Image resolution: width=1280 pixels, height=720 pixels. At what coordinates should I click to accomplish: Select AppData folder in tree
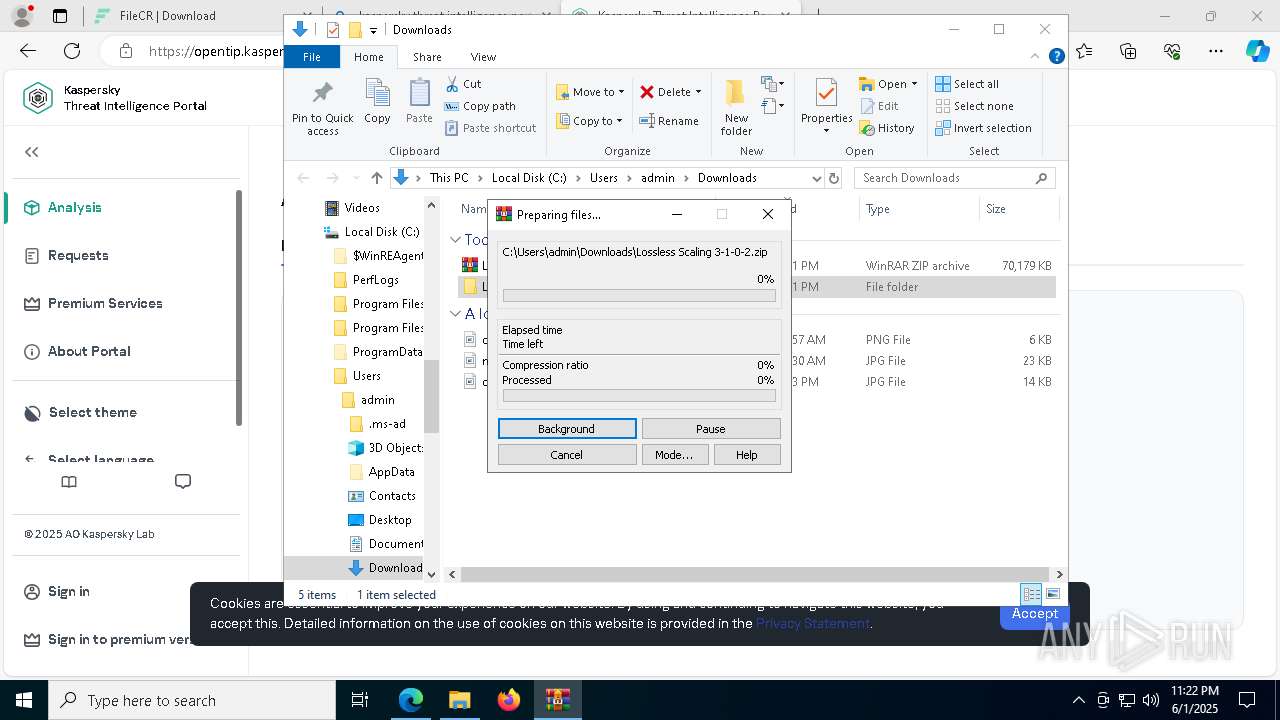(391, 472)
